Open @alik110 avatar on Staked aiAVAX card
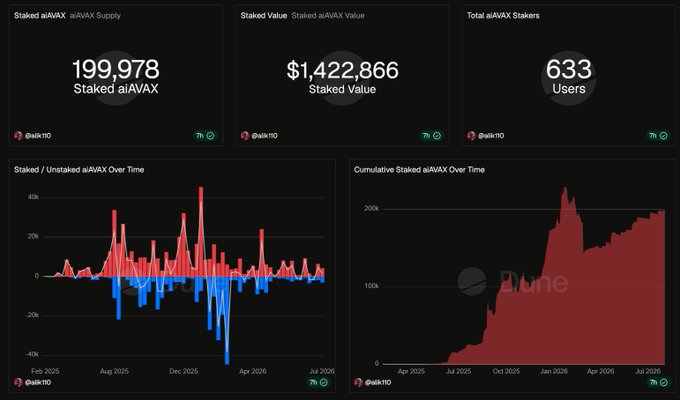Image resolution: width=680 pixels, height=400 pixels. pos(18,136)
